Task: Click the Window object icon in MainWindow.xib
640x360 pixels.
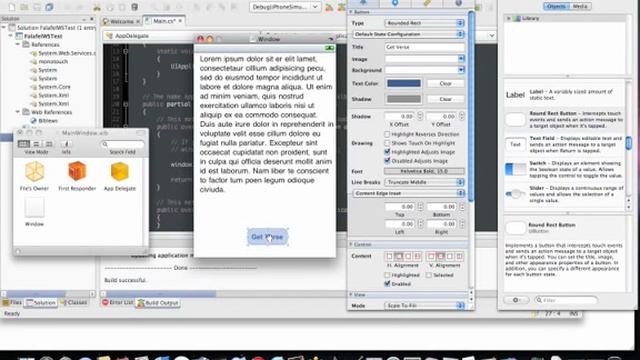Action: click(x=34, y=207)
